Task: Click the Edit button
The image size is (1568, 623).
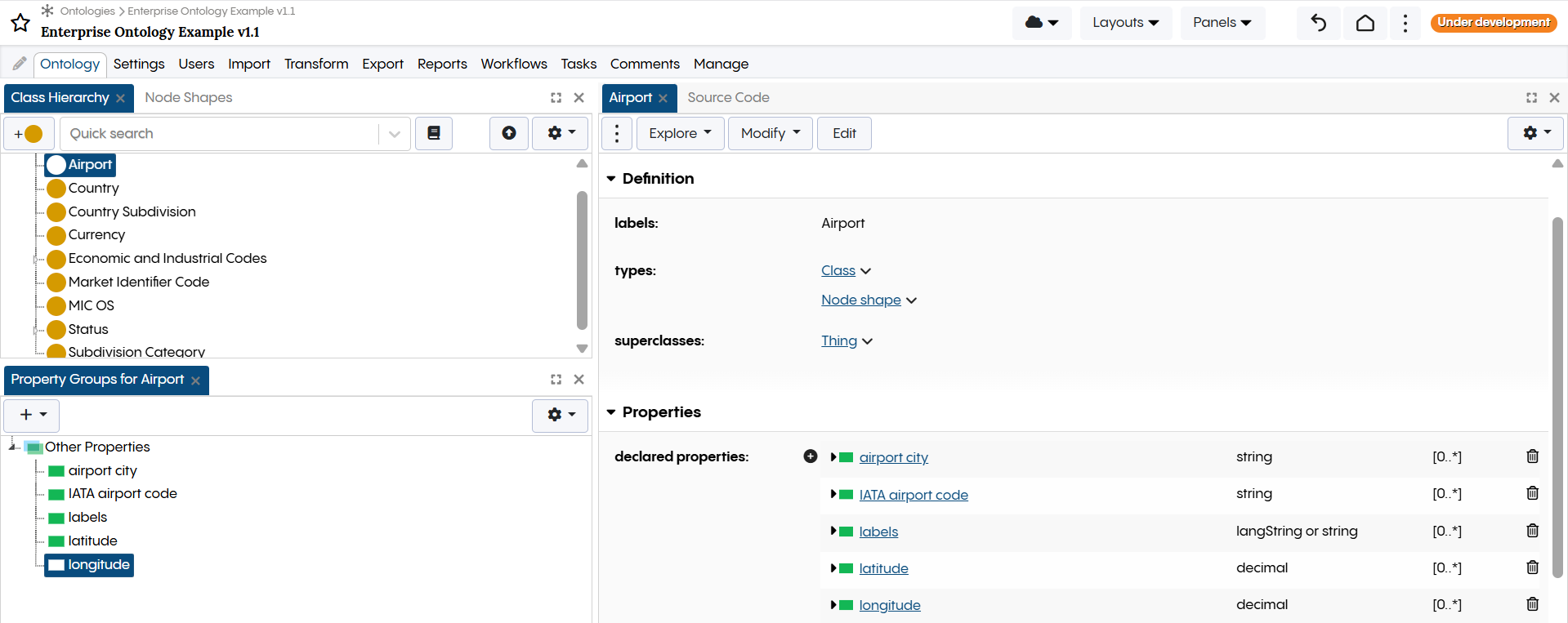Action: 844,133
